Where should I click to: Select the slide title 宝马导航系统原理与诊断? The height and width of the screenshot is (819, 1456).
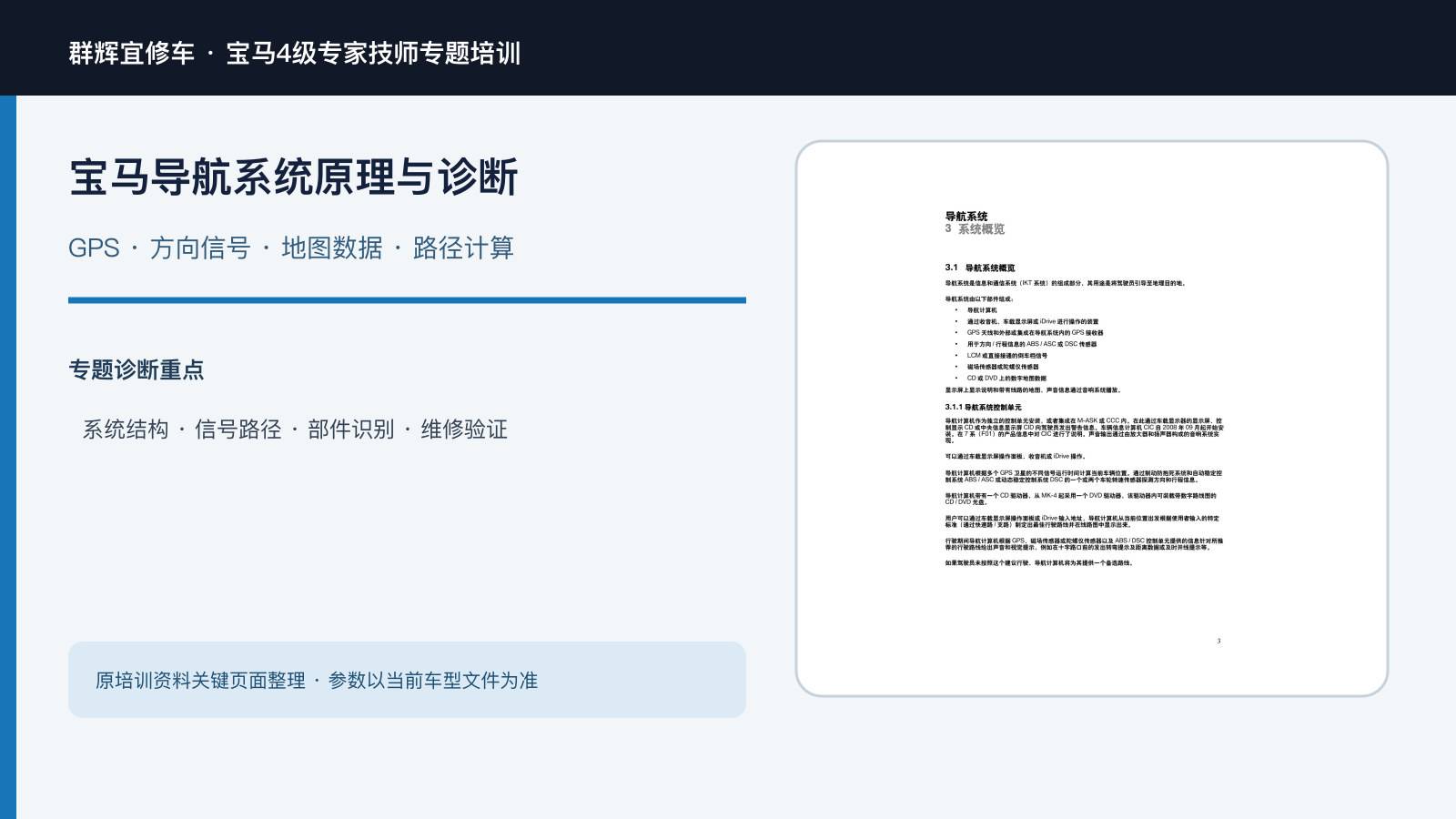[294, 177]
